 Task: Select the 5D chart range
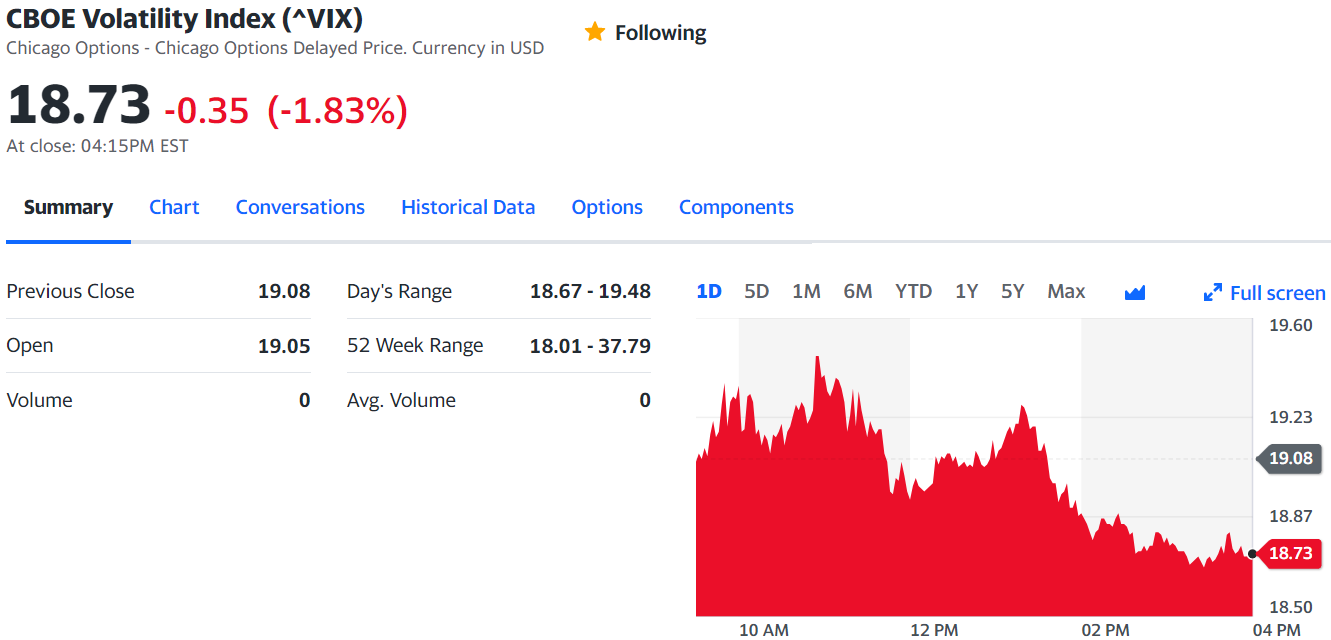(757, 291)
